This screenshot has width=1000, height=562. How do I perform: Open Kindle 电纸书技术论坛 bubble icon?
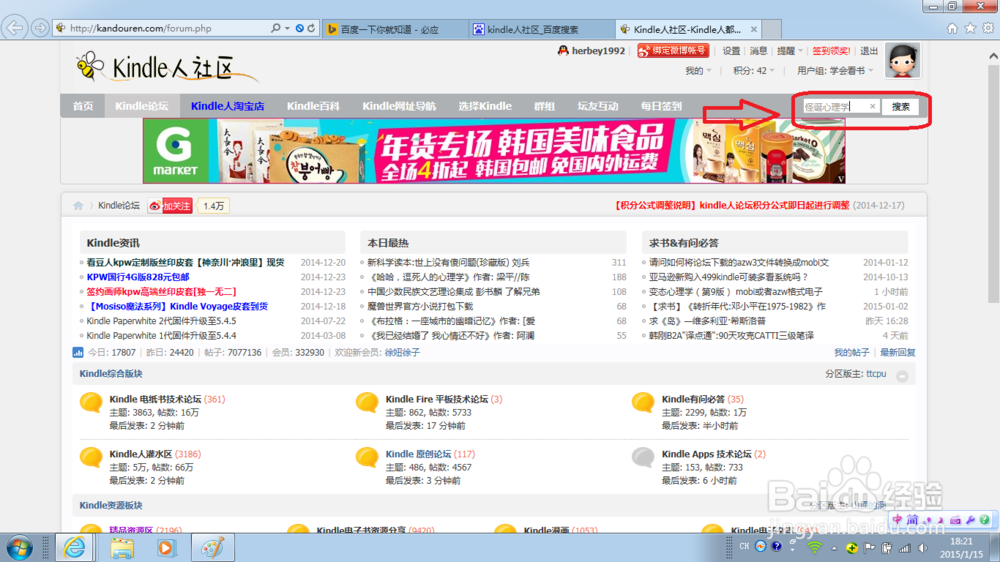click(91, 403)
